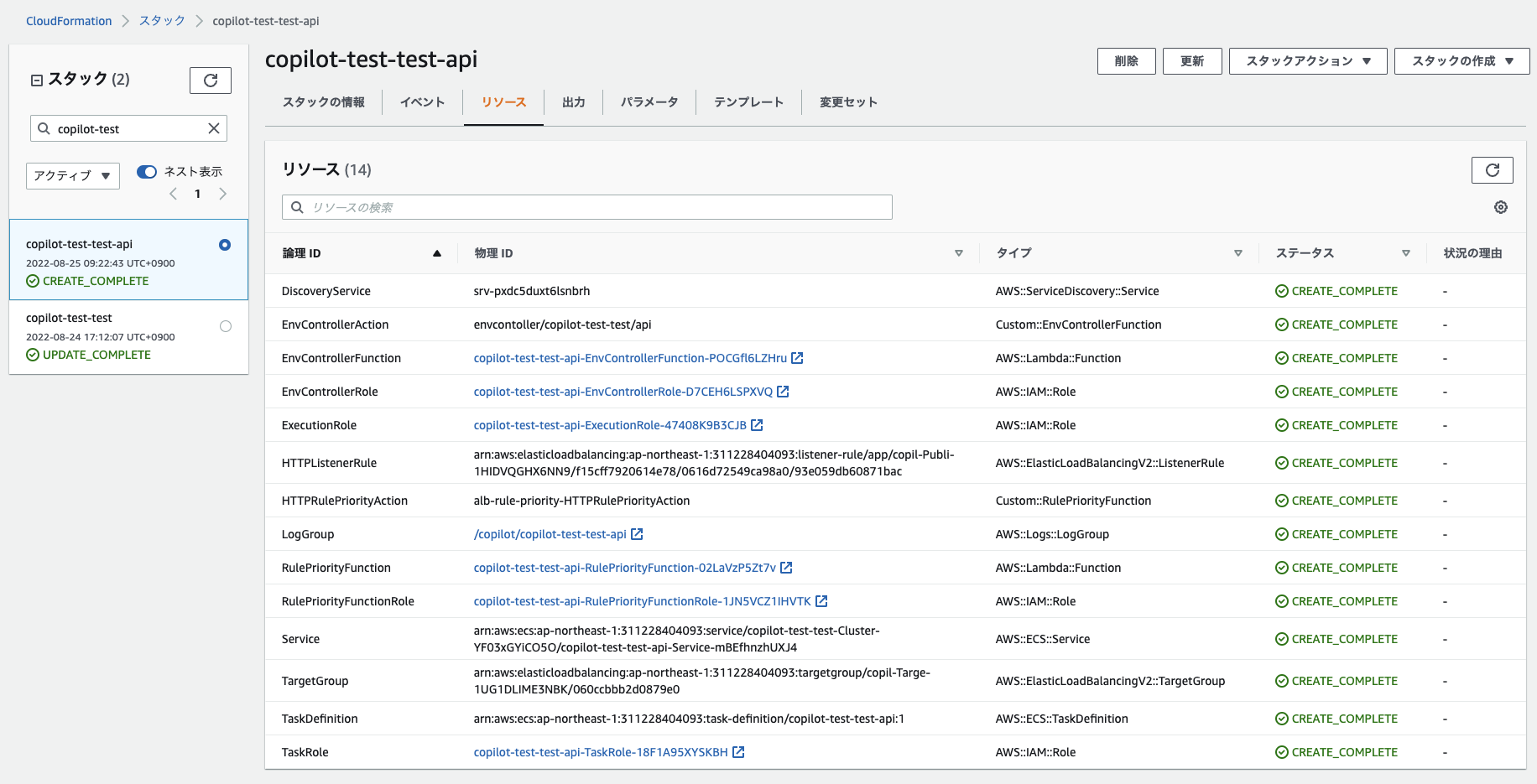Viewport: 1537px width, 784px height.
Task: Click DiscoveryService logical ID cell
Action: coord(326,291)
